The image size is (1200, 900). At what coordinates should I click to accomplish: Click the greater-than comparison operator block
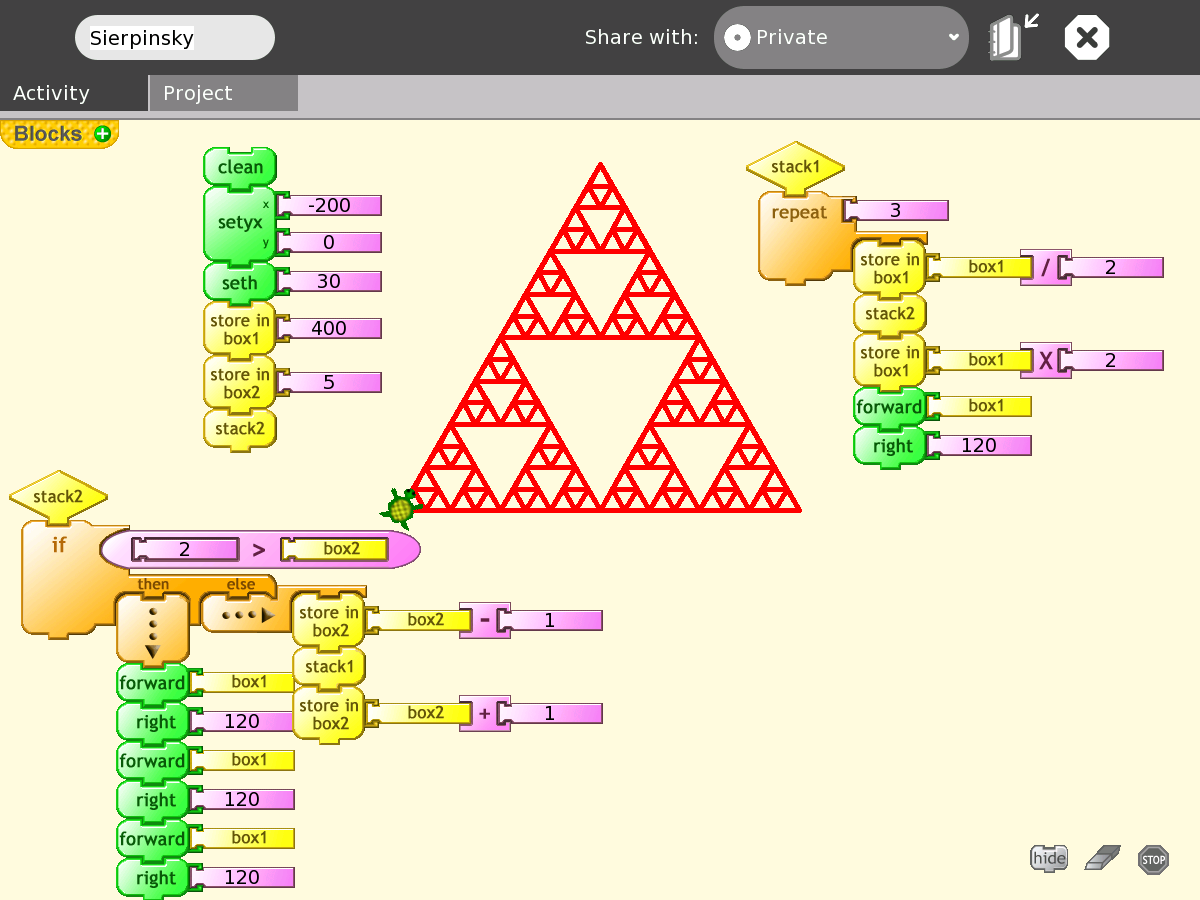[259, 549]
